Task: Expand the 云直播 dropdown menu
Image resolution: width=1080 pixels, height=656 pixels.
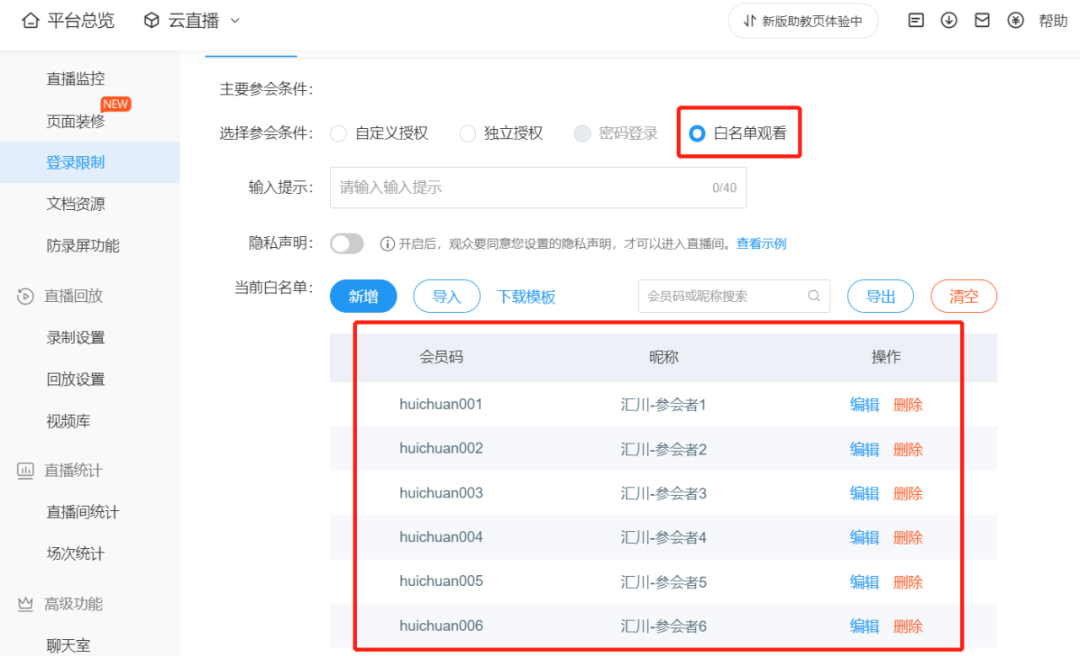Action: pos(235,20)
